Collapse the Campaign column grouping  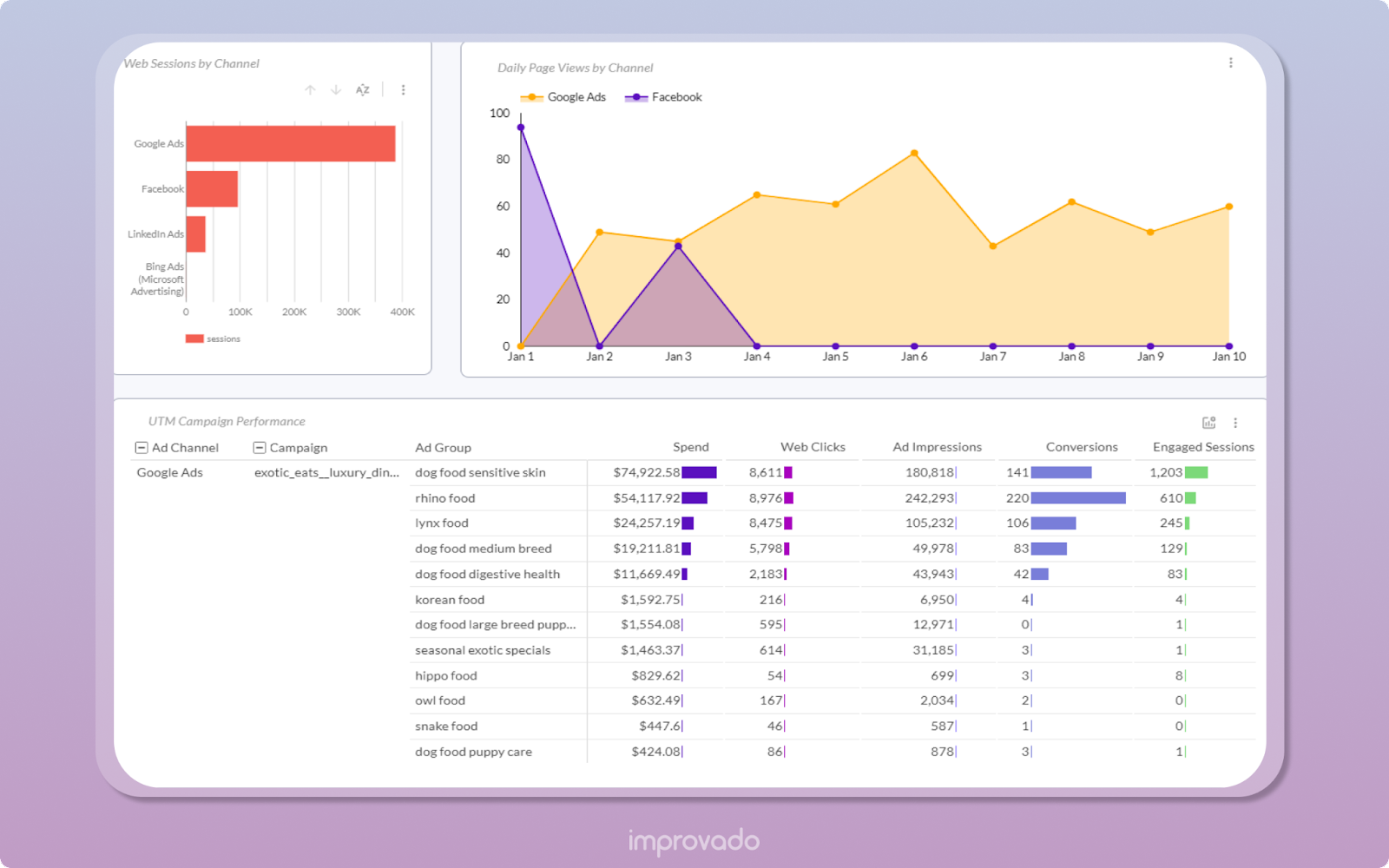[x=259, y=447]
